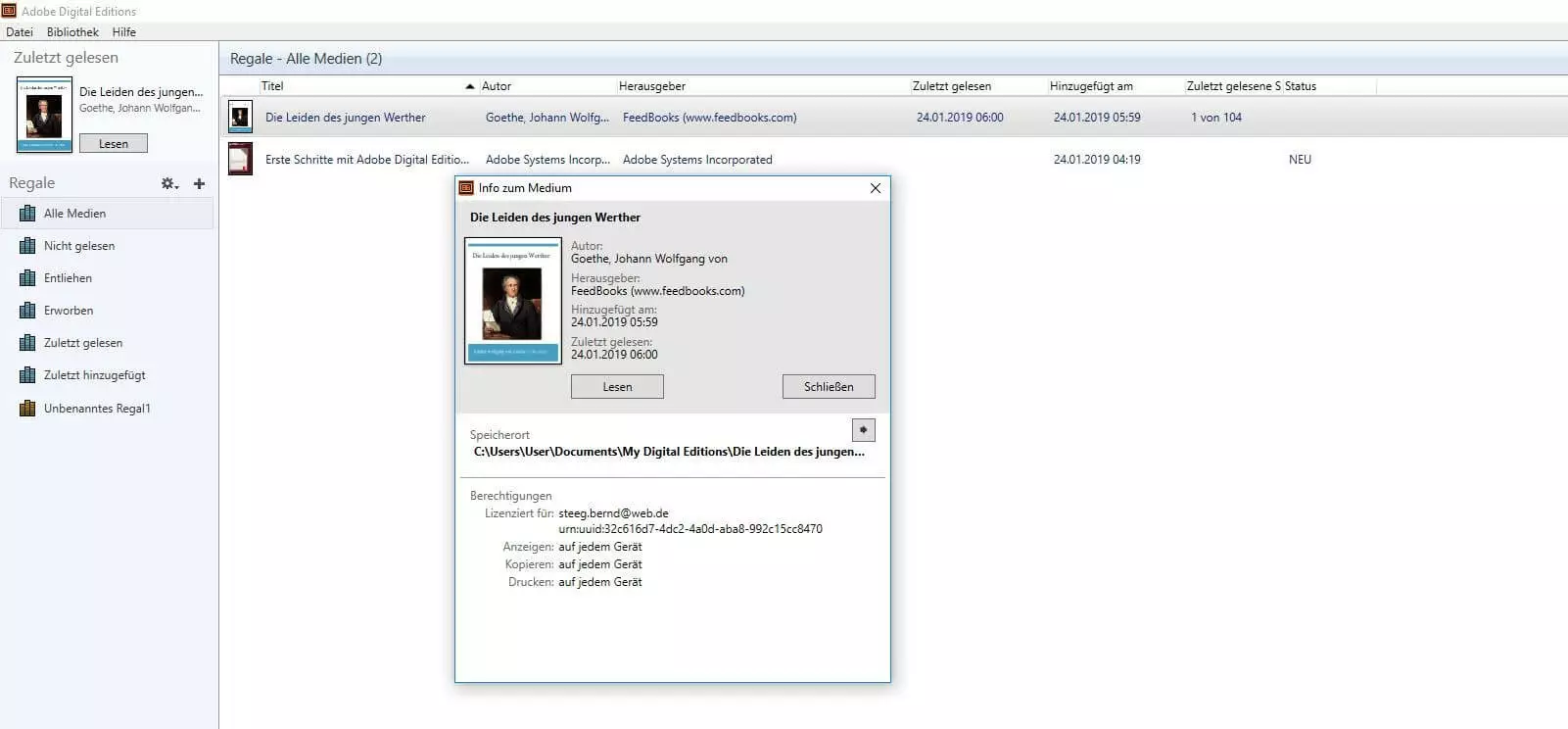Open the Bibliothek menu
1568x729 pixels.
pos(72,31)
